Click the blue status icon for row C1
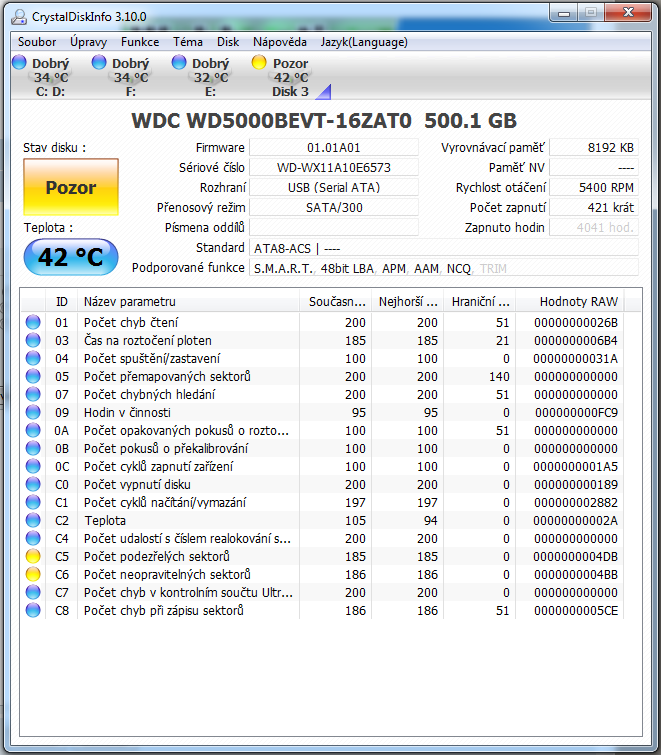The width and height of the screenshot is (661, 755). point(33,502)
